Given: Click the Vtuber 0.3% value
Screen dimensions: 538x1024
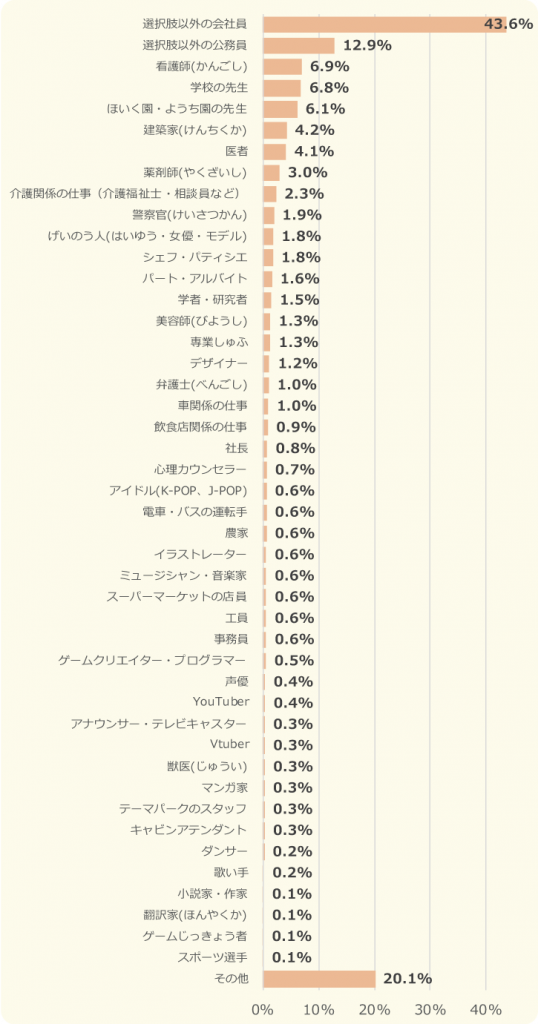Looking at the screenshot, I should pyautogui.click(x=294, y=745).
